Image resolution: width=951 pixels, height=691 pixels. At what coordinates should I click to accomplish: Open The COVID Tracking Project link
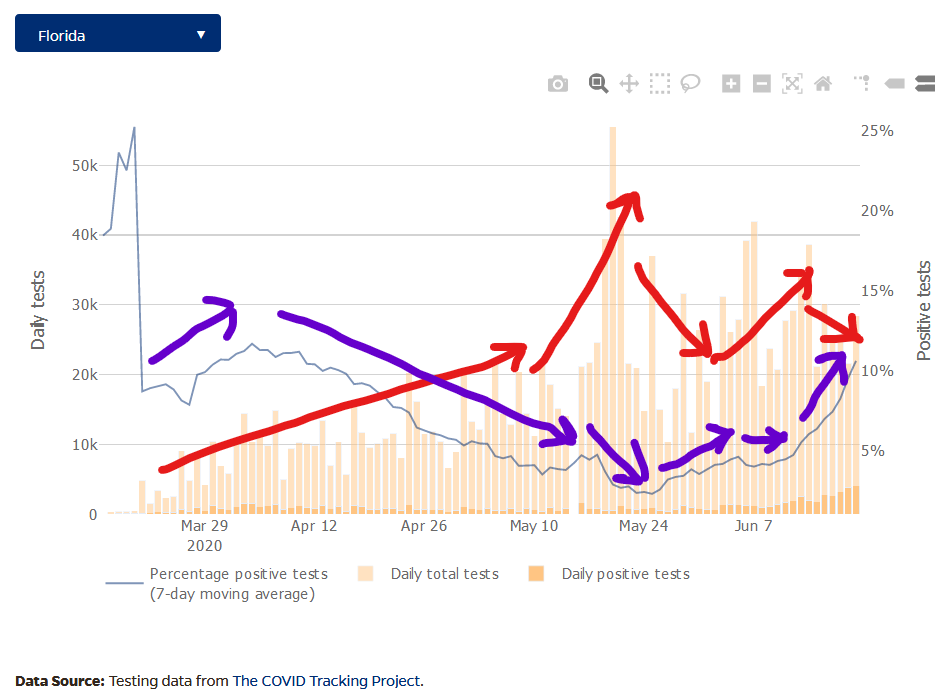[326, 681]
